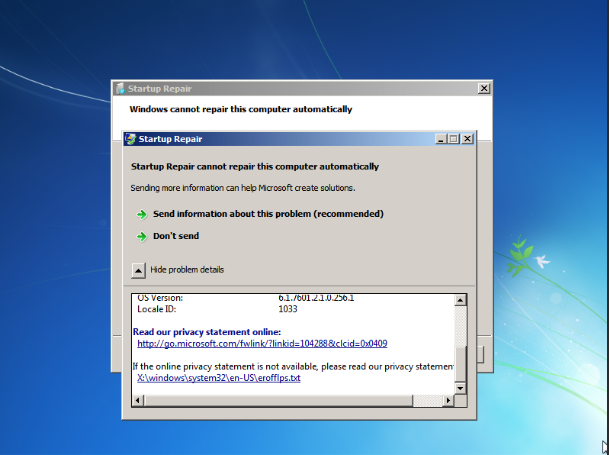Viewport: 609px width, 455px height.
Task: Choose the Don't send option
Action: pyautogui.click(x=176, y=236)
